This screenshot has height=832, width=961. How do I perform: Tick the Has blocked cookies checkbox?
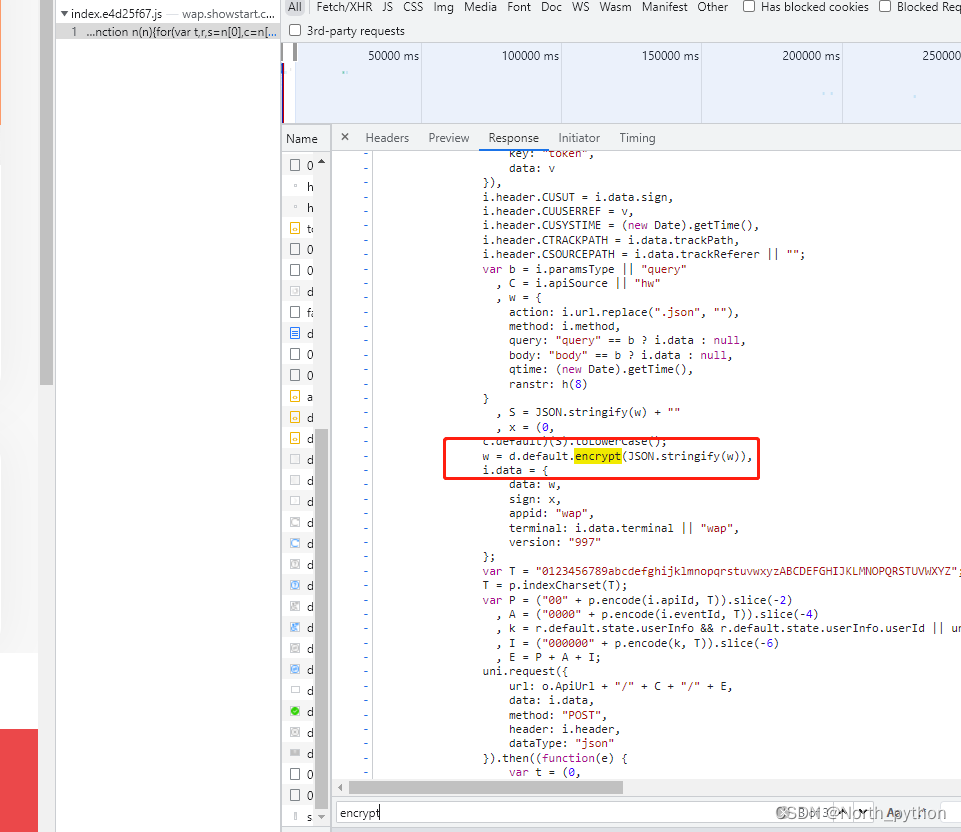(749, 7)
